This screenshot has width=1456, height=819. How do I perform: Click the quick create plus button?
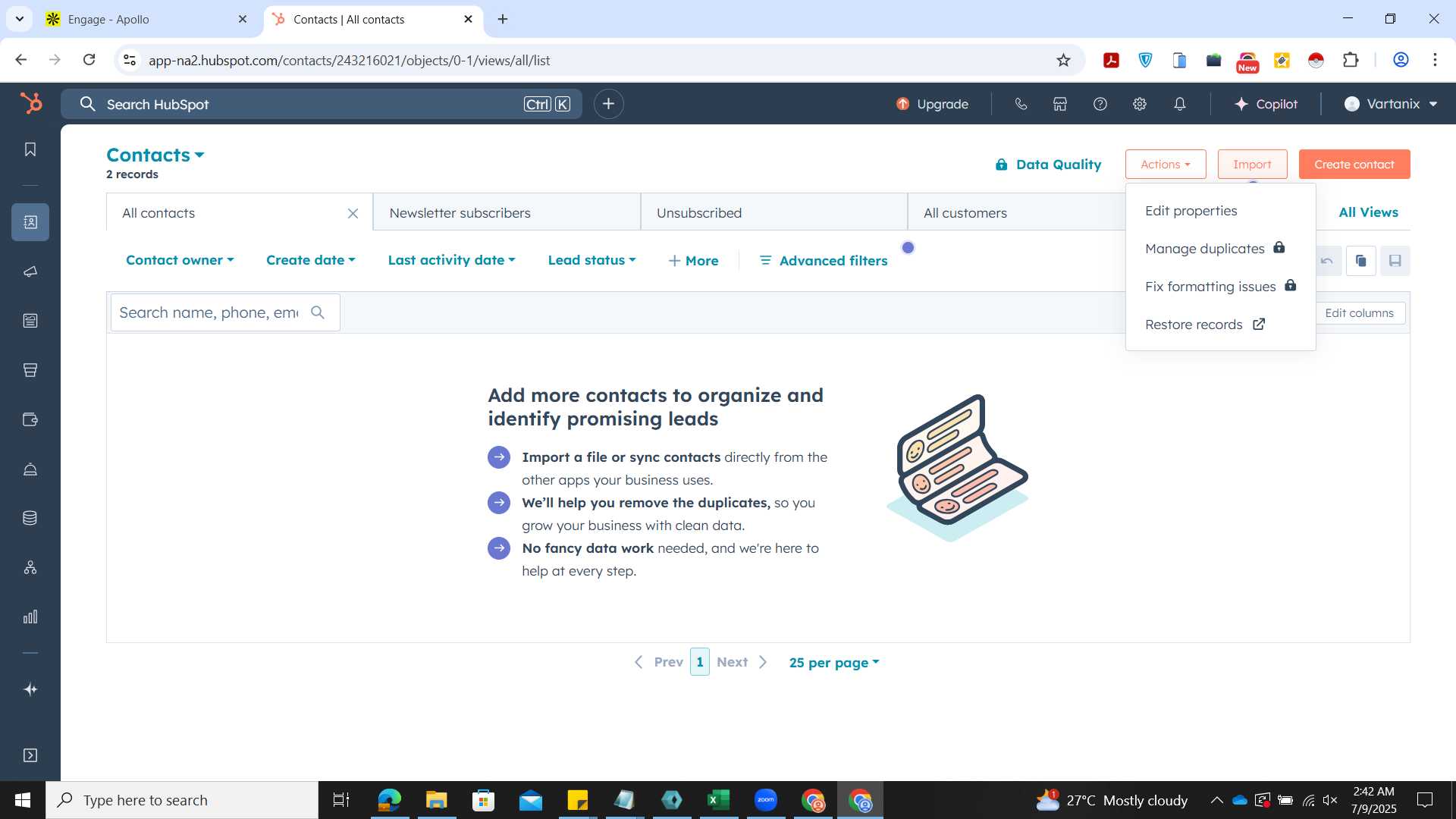(608, 104)
